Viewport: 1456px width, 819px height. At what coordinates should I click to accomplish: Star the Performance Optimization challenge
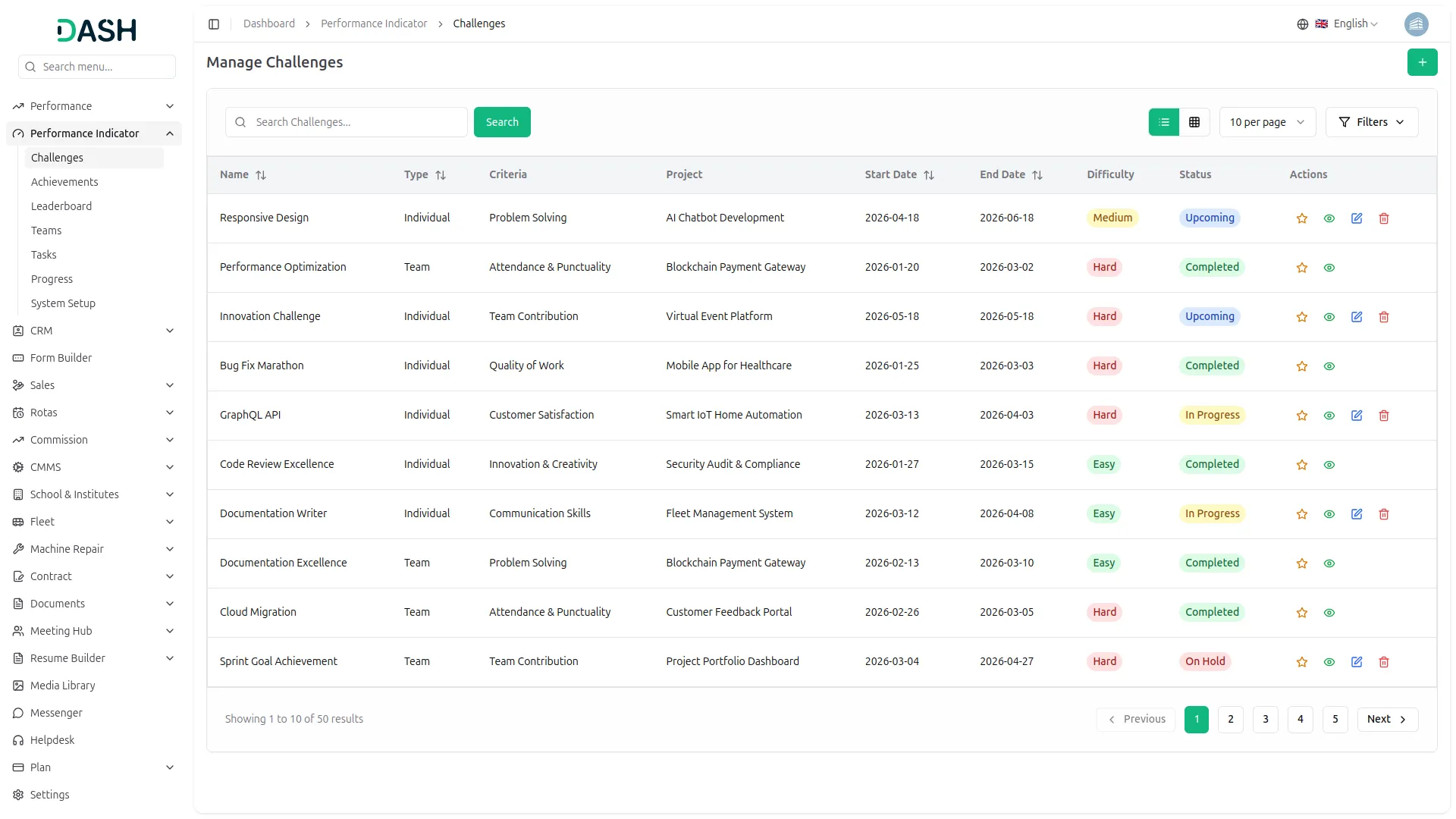1302,268
